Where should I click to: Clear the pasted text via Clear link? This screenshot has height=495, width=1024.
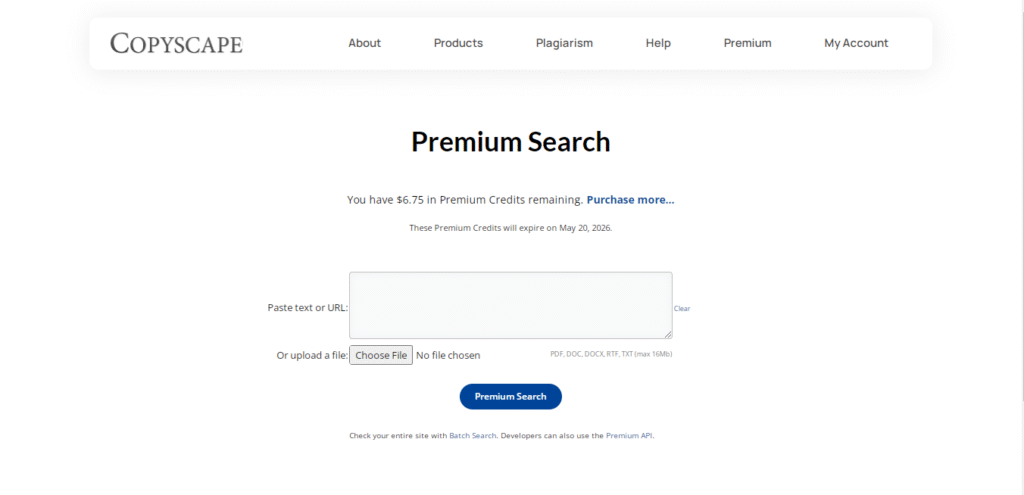[x=682, y=308]
